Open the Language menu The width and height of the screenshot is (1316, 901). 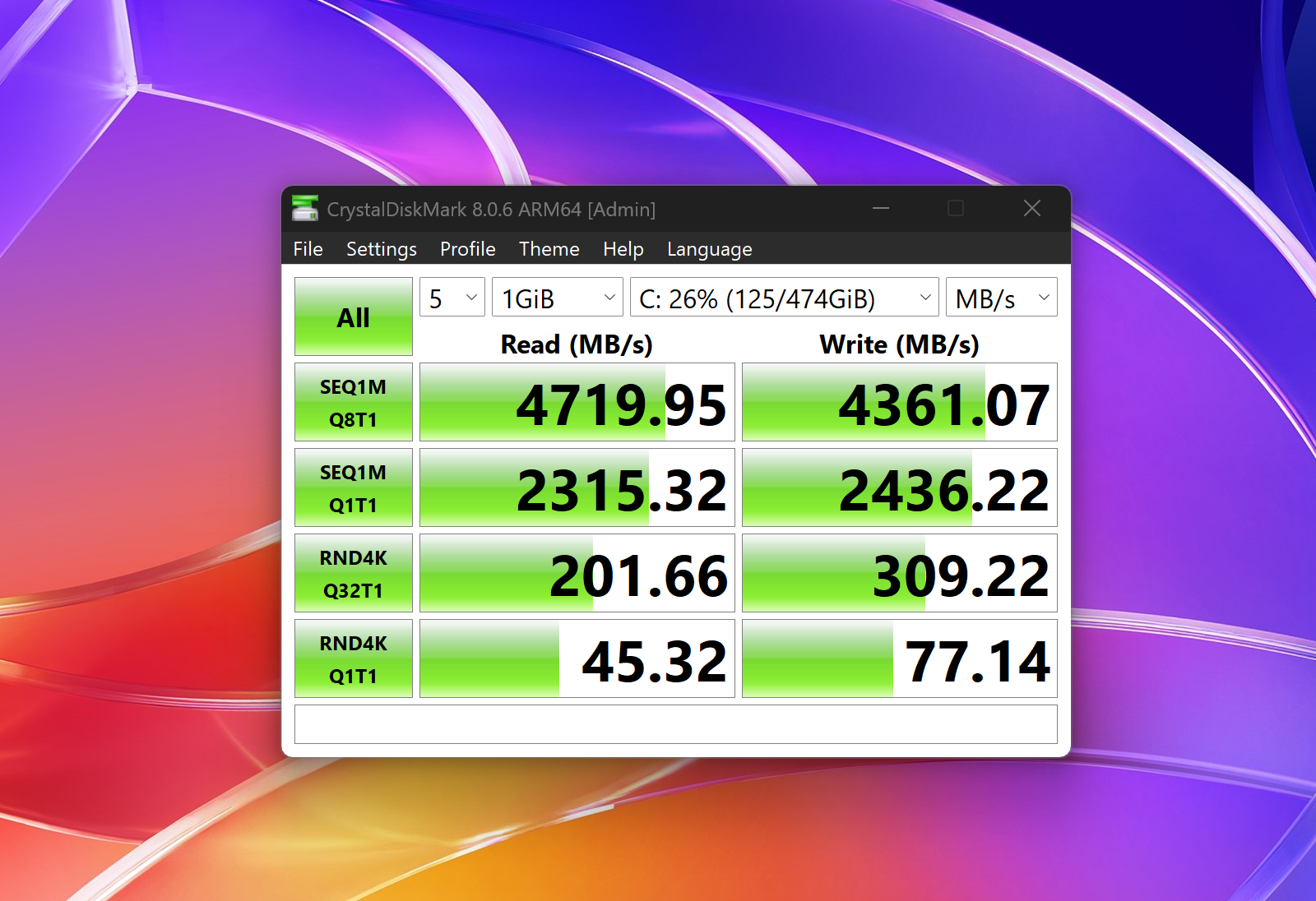[x=709, y=249]
